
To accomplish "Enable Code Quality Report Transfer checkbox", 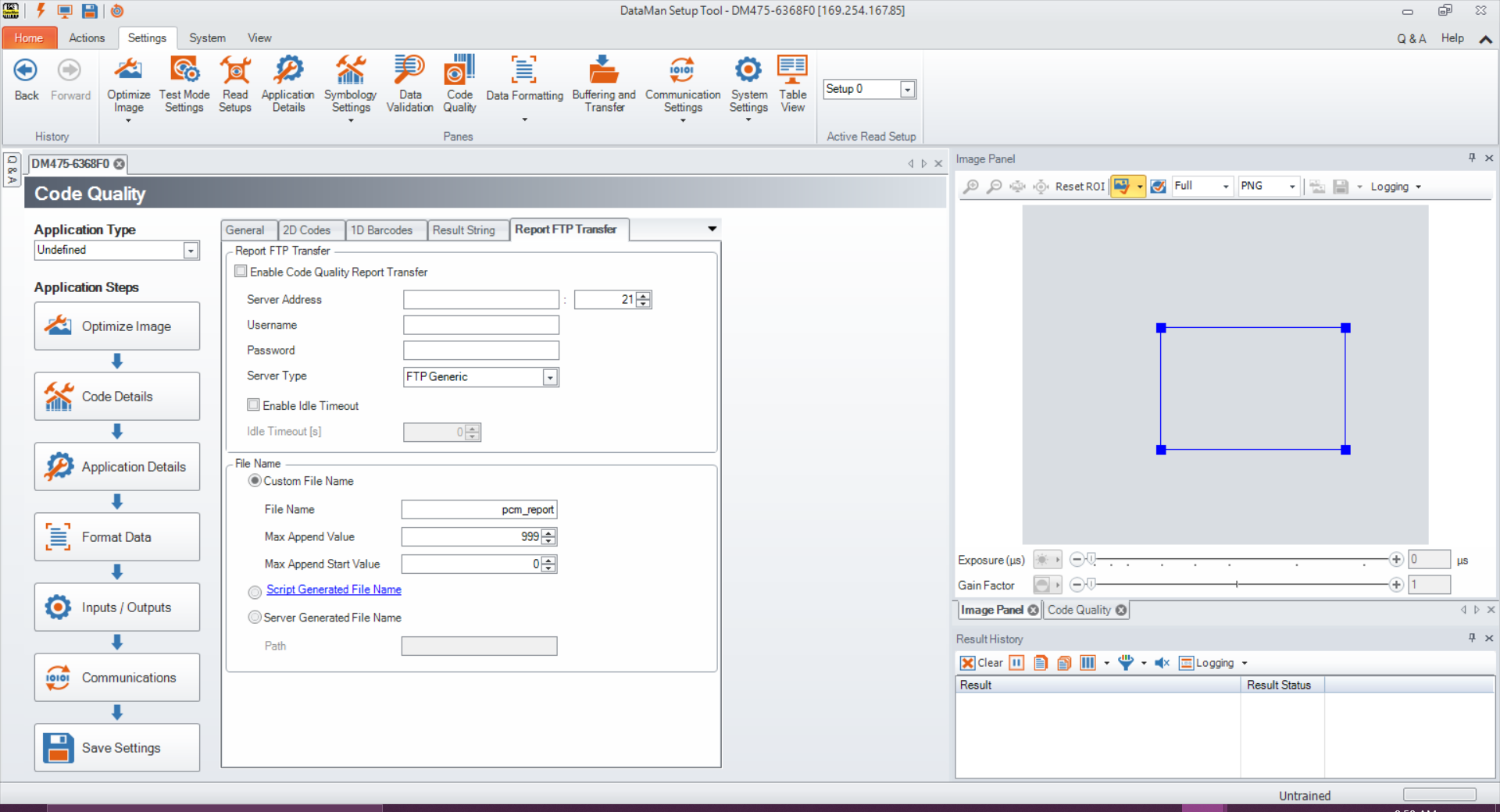I will click(241, 272).
